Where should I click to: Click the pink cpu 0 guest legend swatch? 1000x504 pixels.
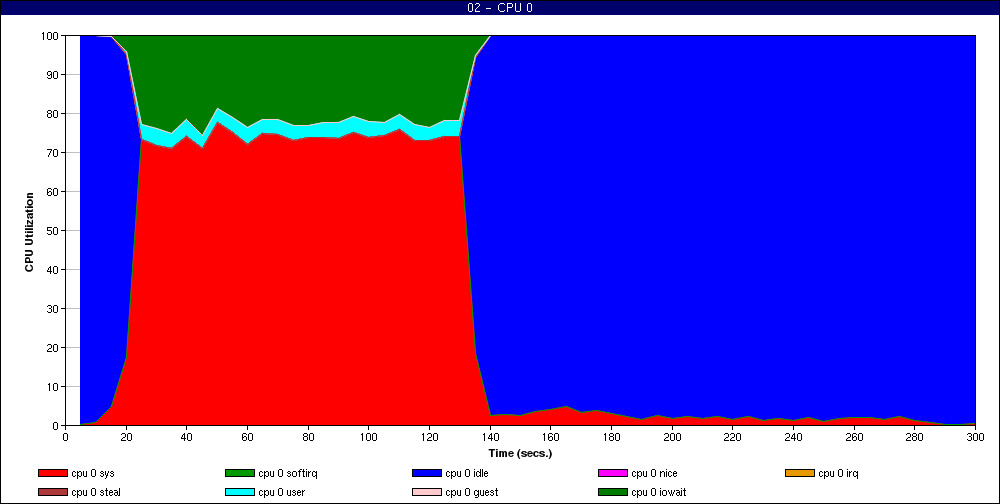pyautogui.click(x=427, y=493)
